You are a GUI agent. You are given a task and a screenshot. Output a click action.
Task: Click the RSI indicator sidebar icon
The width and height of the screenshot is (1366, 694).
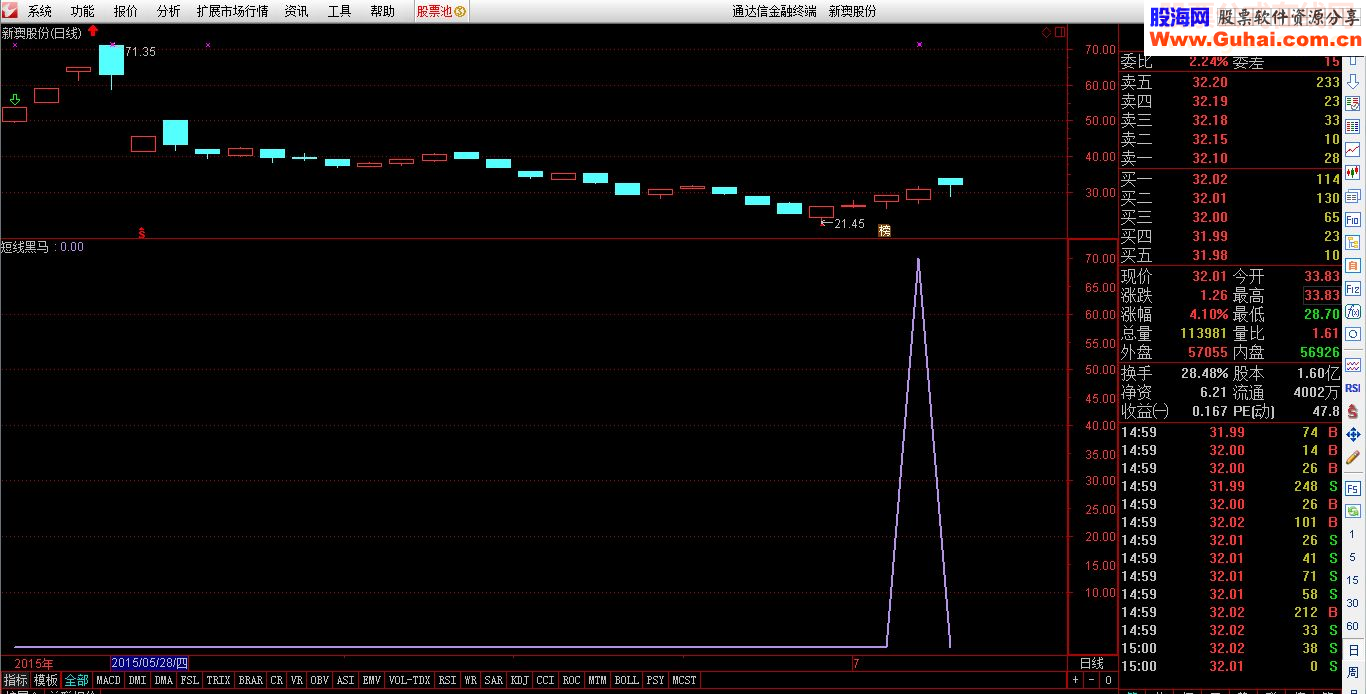tap(1353, 388)
